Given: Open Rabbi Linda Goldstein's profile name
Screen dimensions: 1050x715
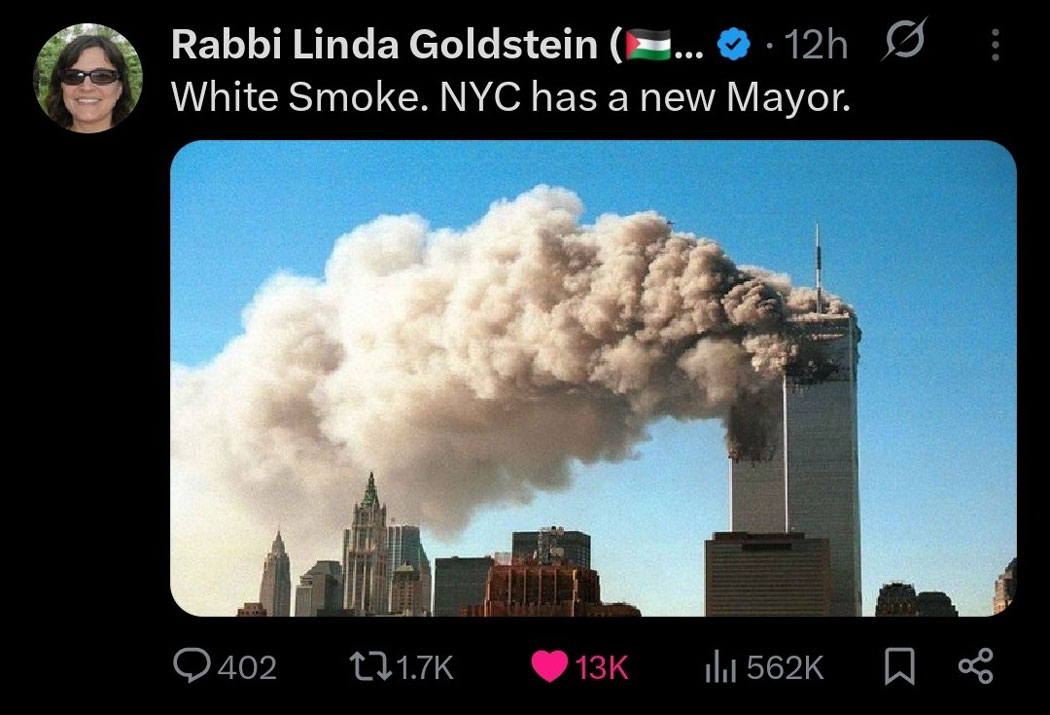Looking at the screenshot, I should (x=383, y=45).
